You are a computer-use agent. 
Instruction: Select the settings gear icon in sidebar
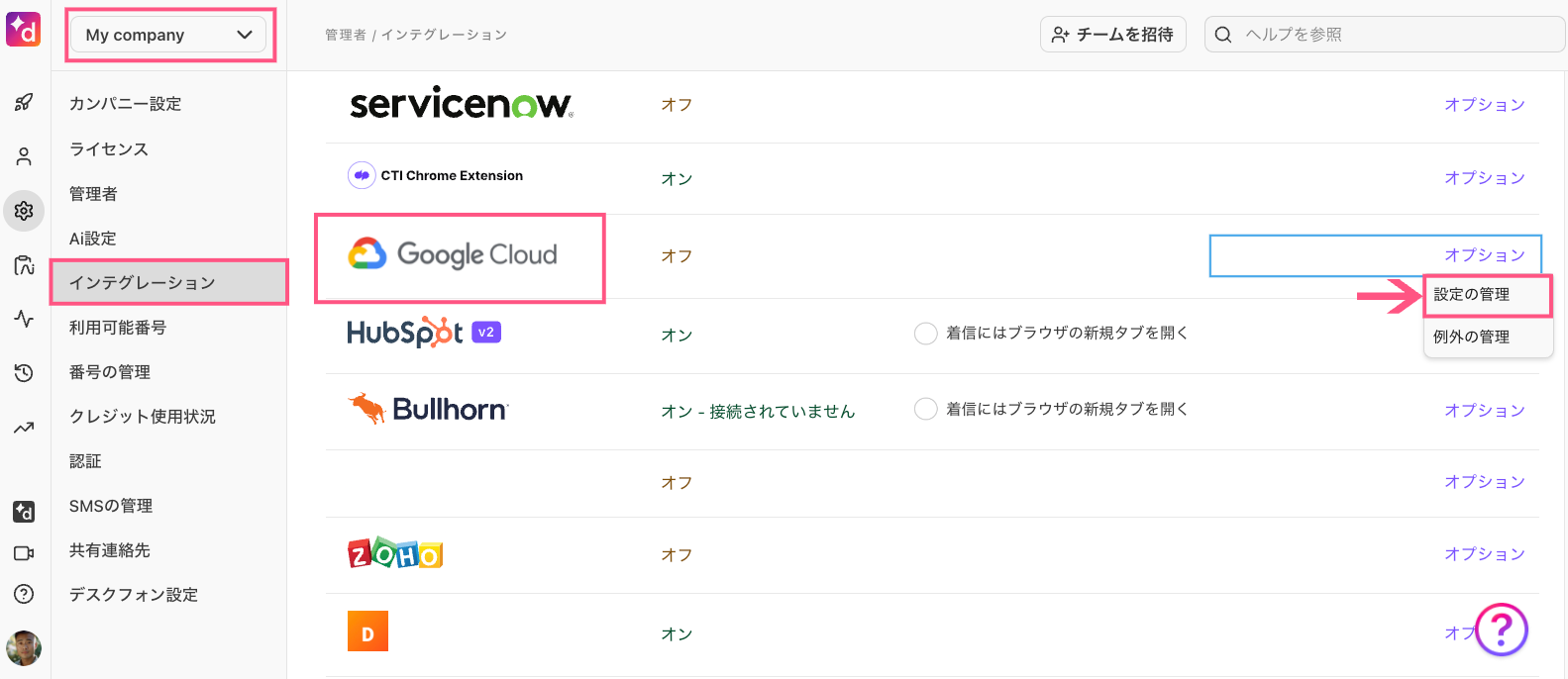[24, 211]
